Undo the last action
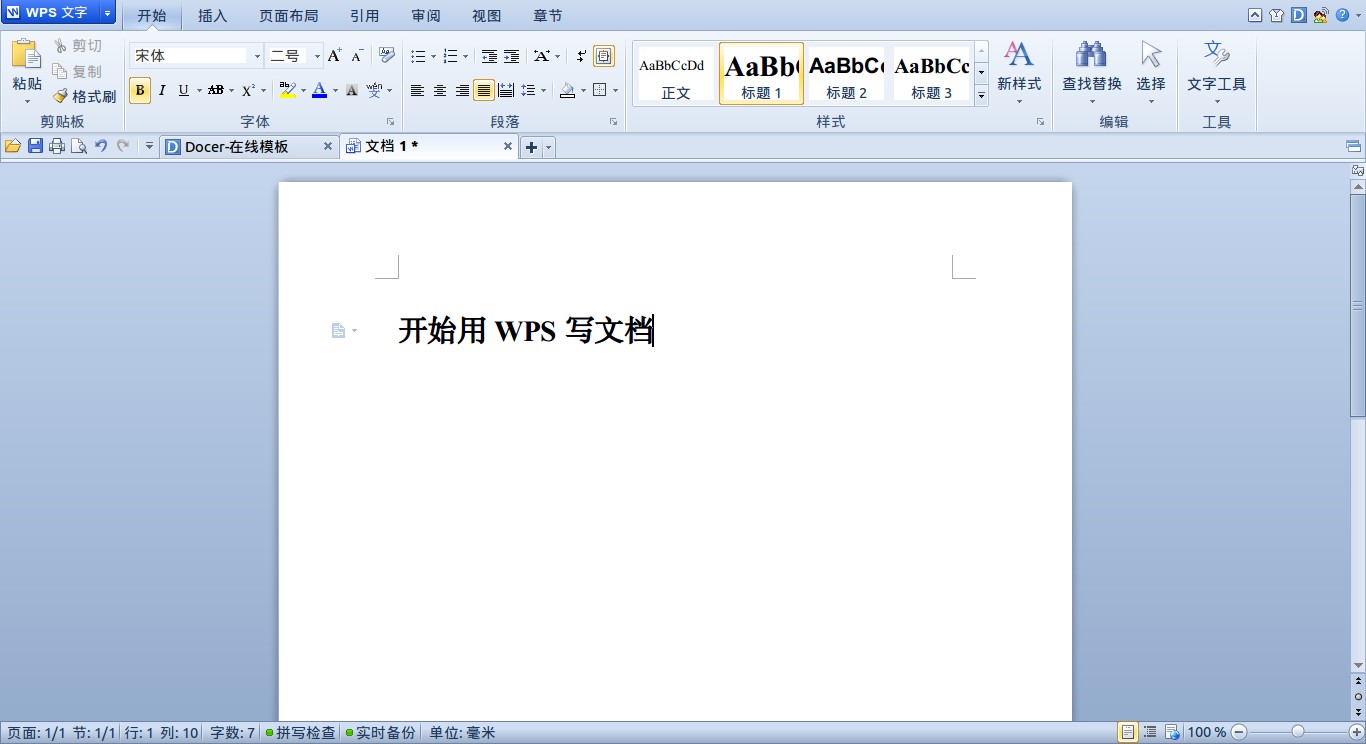This screenshot has height=744, width=1366. coord(101,146)
